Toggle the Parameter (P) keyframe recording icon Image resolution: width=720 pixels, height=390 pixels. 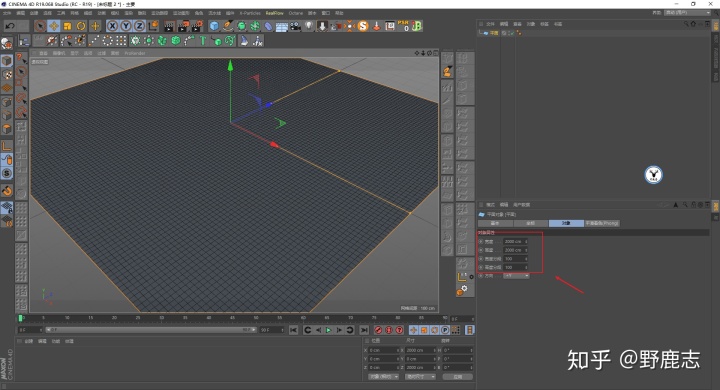(445, 330)
